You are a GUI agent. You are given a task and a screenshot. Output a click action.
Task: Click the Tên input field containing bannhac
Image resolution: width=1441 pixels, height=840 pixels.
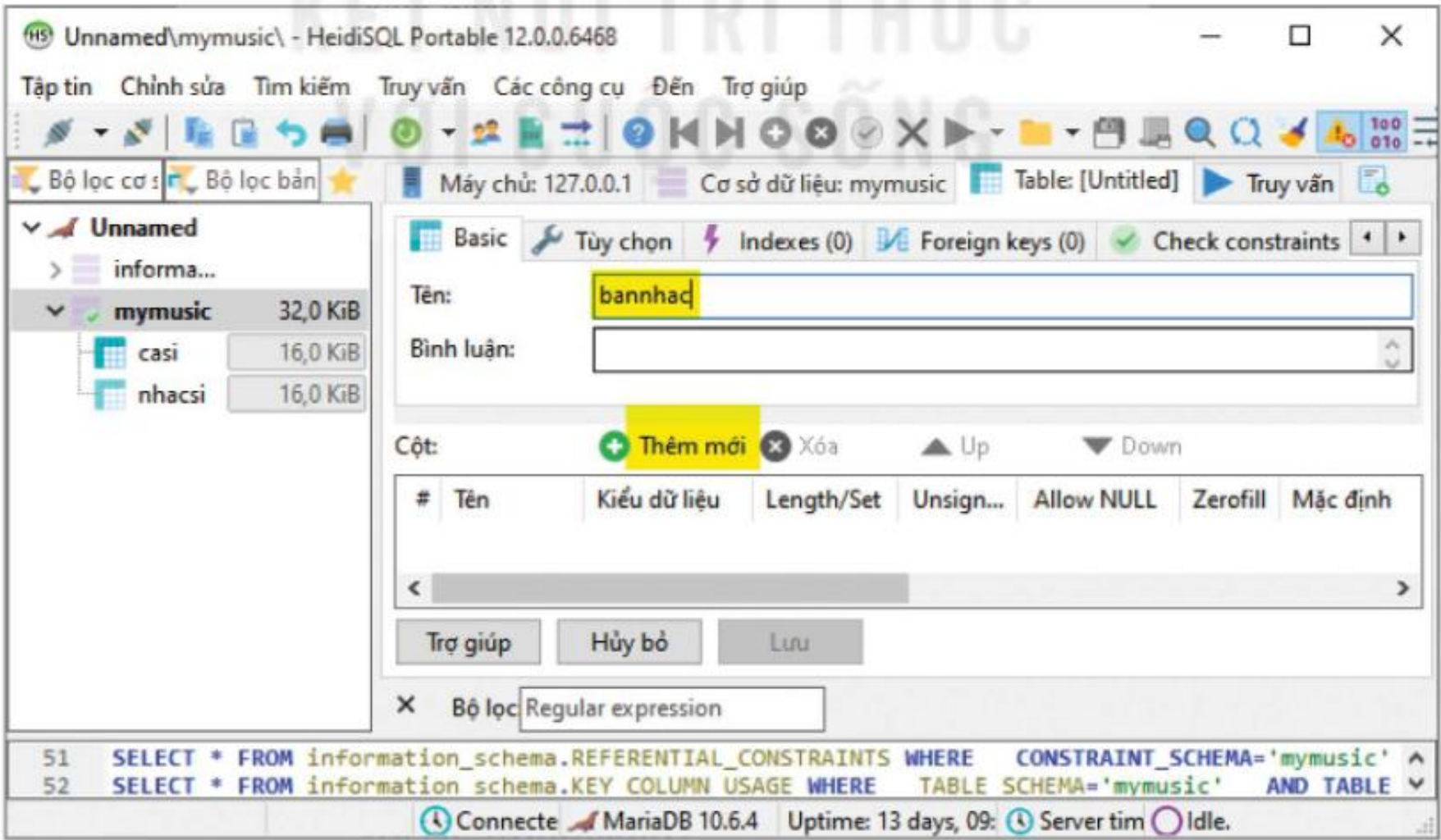tap(1002, 295)
